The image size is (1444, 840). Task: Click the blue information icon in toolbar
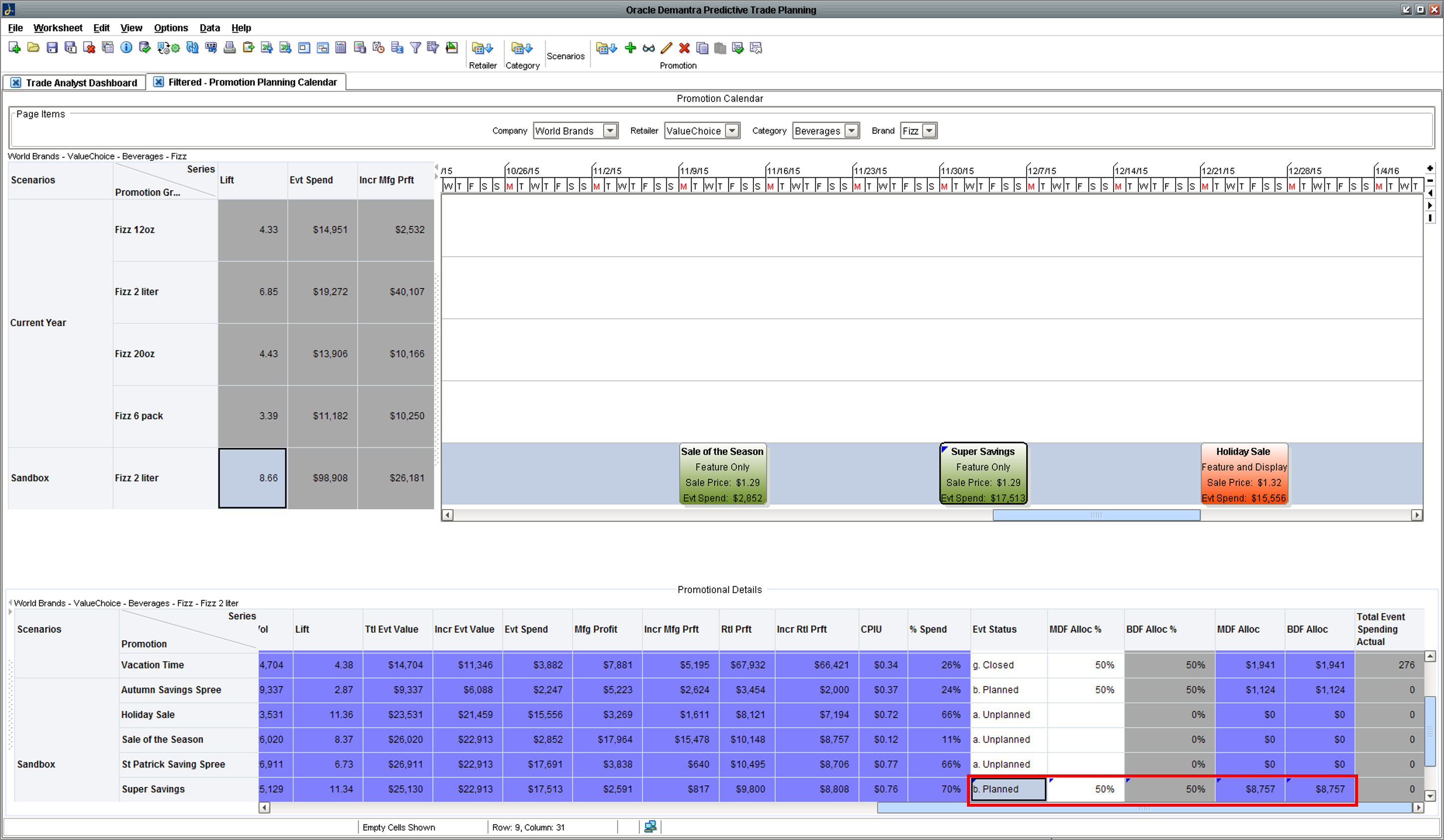coord(126,48)
